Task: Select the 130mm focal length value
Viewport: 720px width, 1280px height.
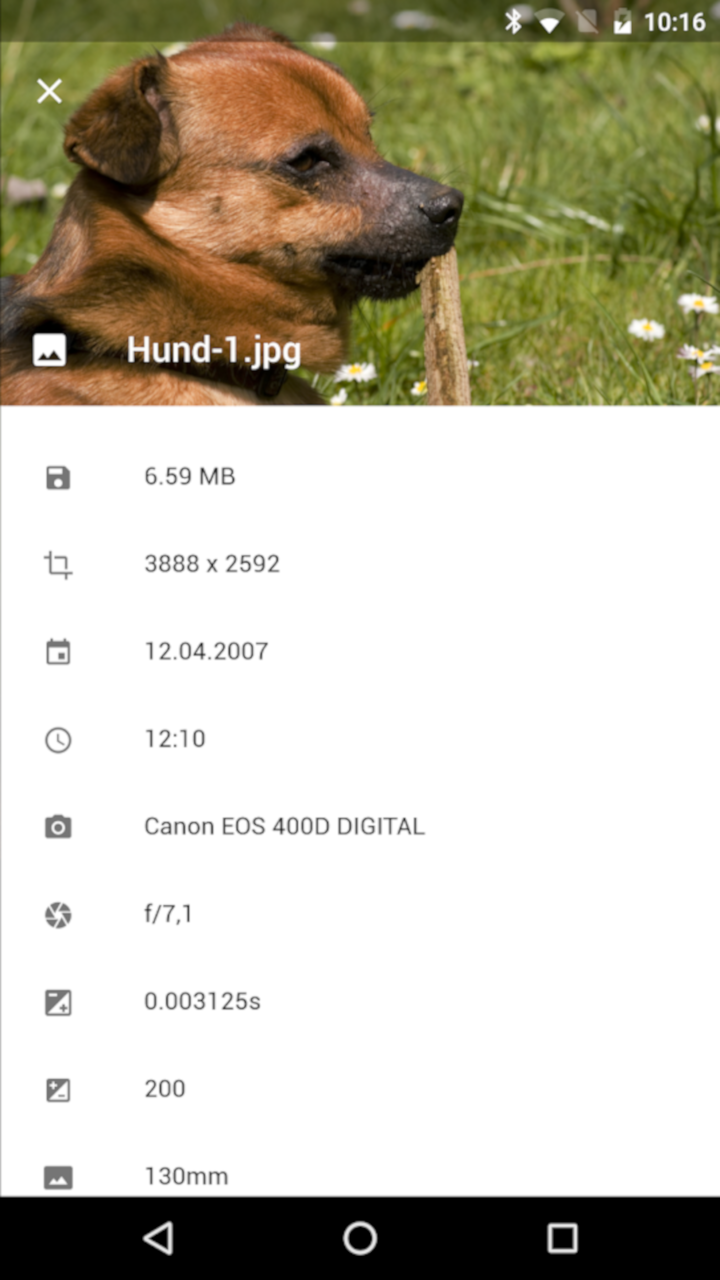Action: coord(186,1177)
